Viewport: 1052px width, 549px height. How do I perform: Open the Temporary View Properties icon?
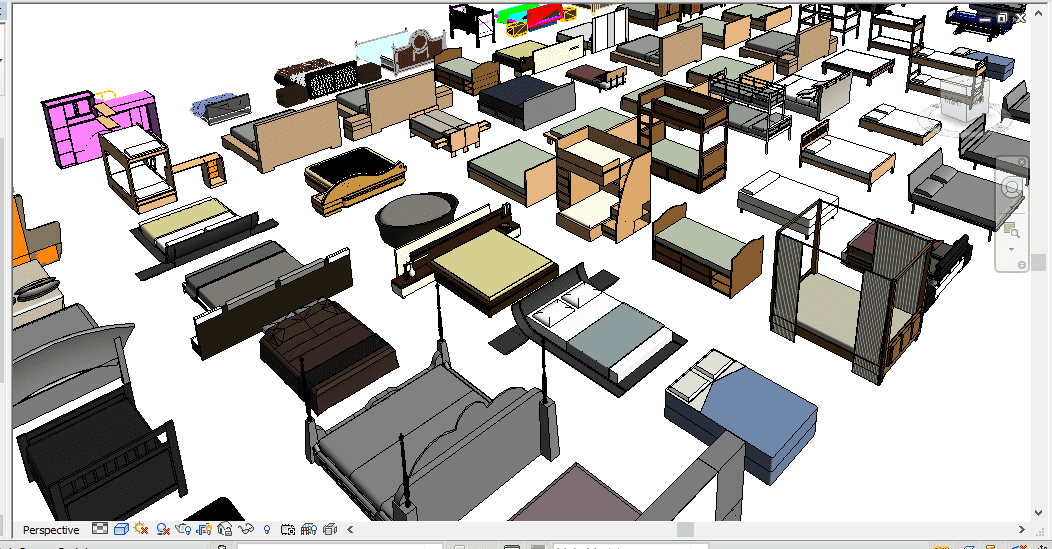pos(288,529)
